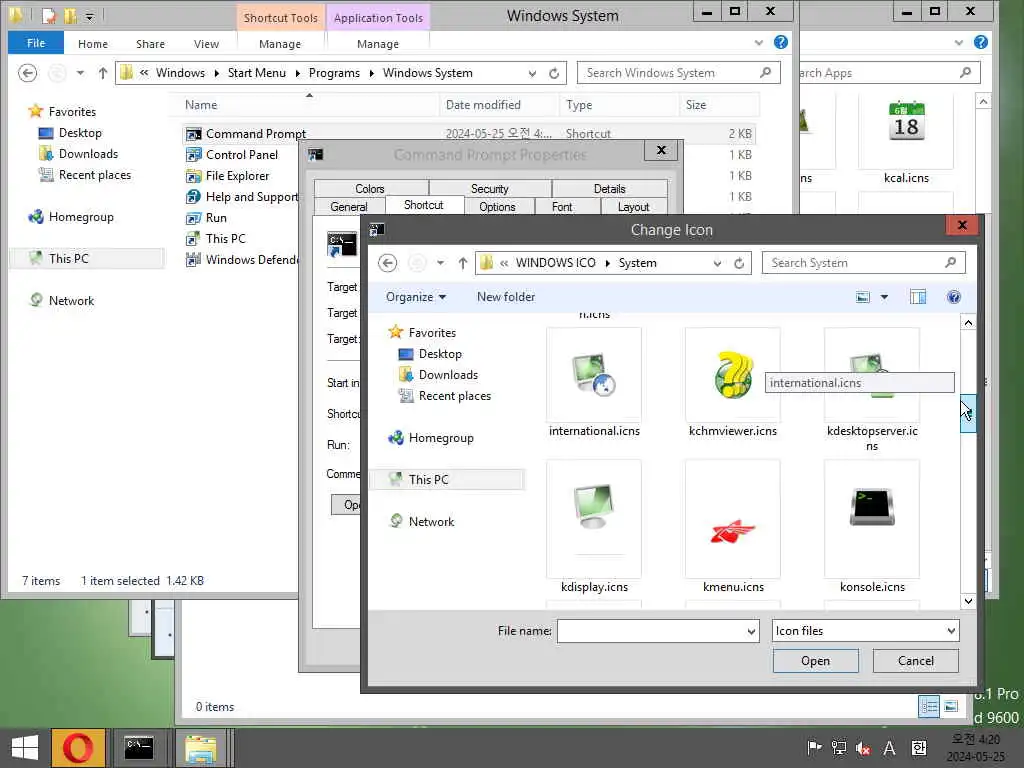The image size is (1024, 768).
Task: Open help in Windows System window
Action: click(x=780, y=42)
